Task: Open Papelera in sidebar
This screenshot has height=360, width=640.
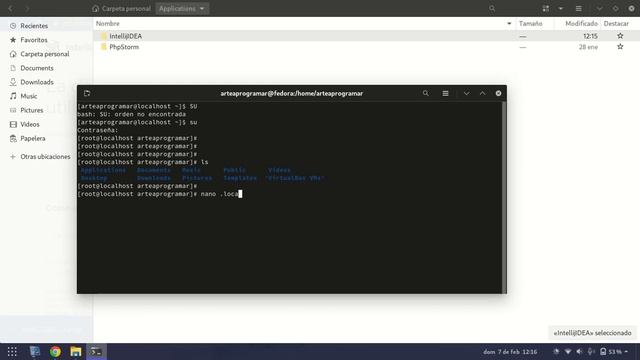Action: (33, 138)
